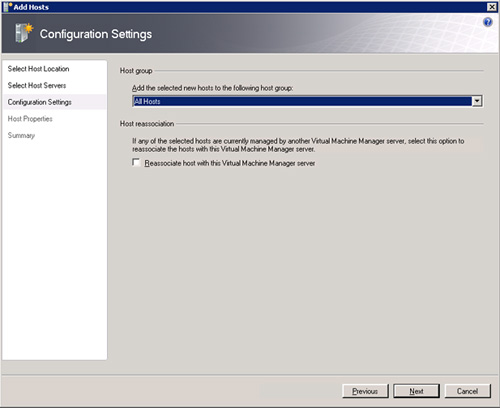
Task: Go to Select Host Location step
Action: [38, 69]
